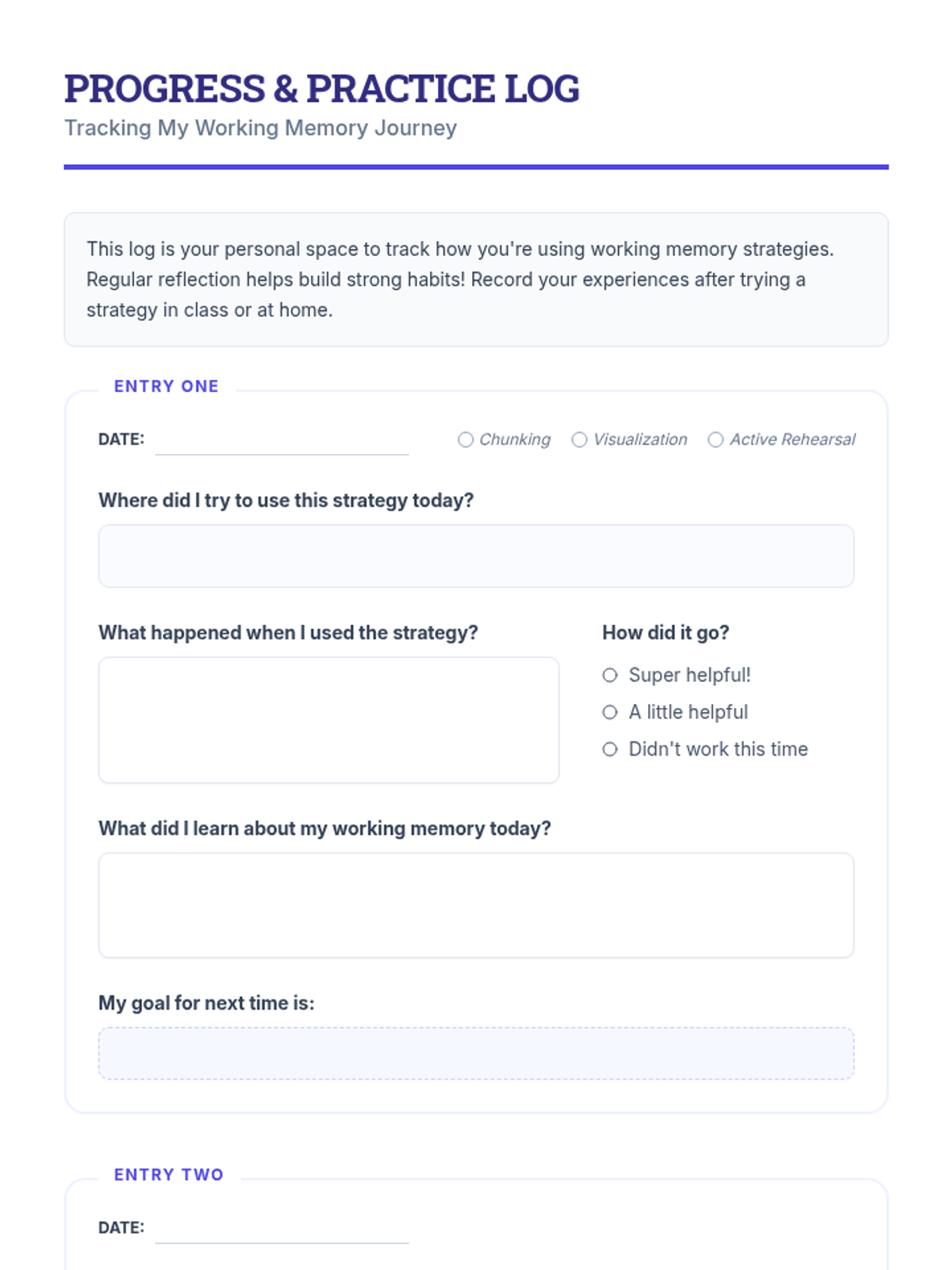Choose the Visualization strategy radio button
The image size is (952, 1270).
(580, 440)
